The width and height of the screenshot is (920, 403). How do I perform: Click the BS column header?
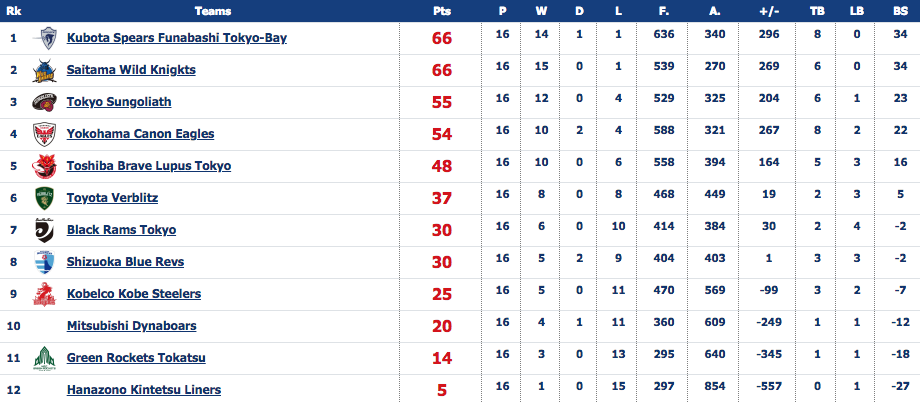point(900,11)
